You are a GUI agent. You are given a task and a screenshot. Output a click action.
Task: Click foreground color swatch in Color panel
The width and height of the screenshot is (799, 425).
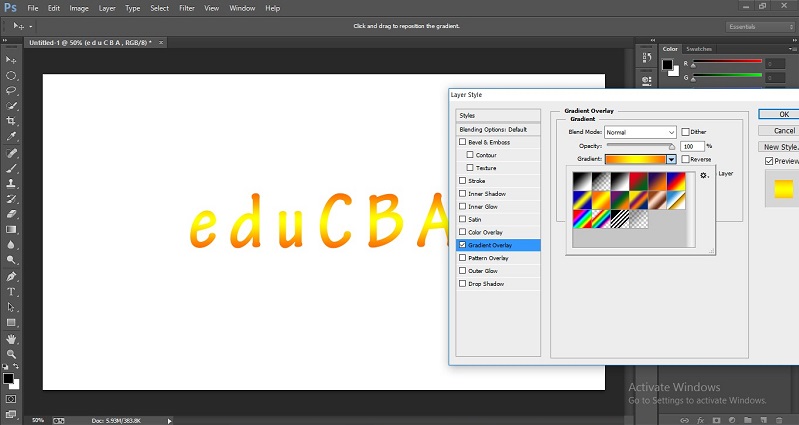click(x=667, y=64)
